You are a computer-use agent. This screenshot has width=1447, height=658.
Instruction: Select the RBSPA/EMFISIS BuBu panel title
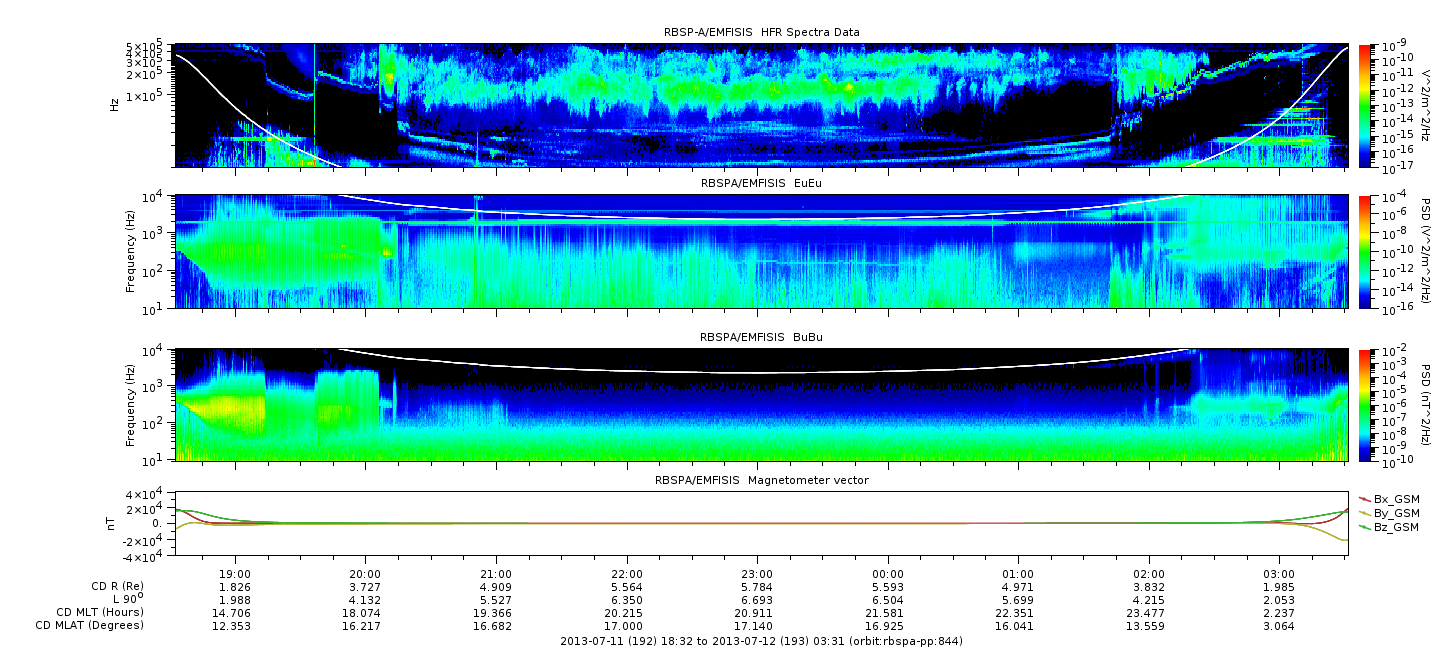pos(761,338)
